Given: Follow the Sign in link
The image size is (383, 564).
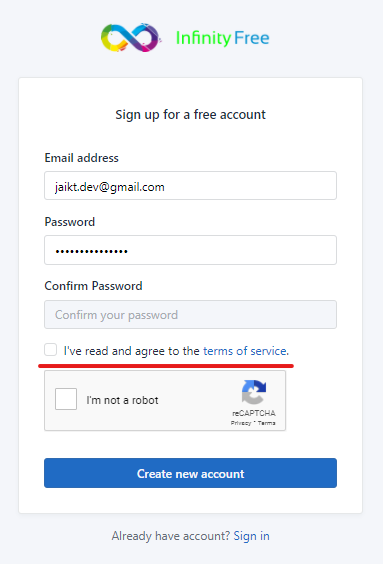Looking at the screenshot, I should point(251,536).
